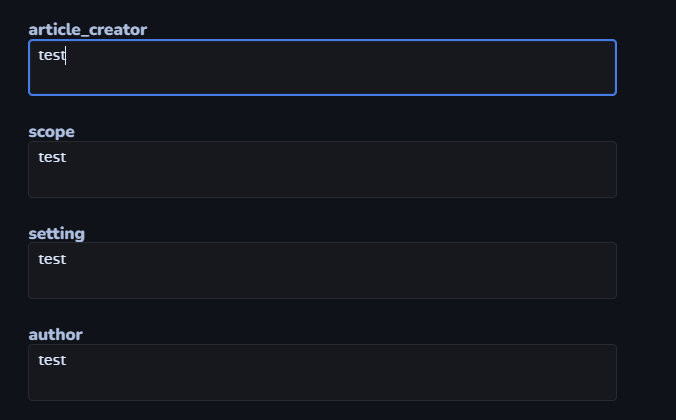Click the word test in scope field
This screenshot has width=676, height=420.
[x=51, y=157]
